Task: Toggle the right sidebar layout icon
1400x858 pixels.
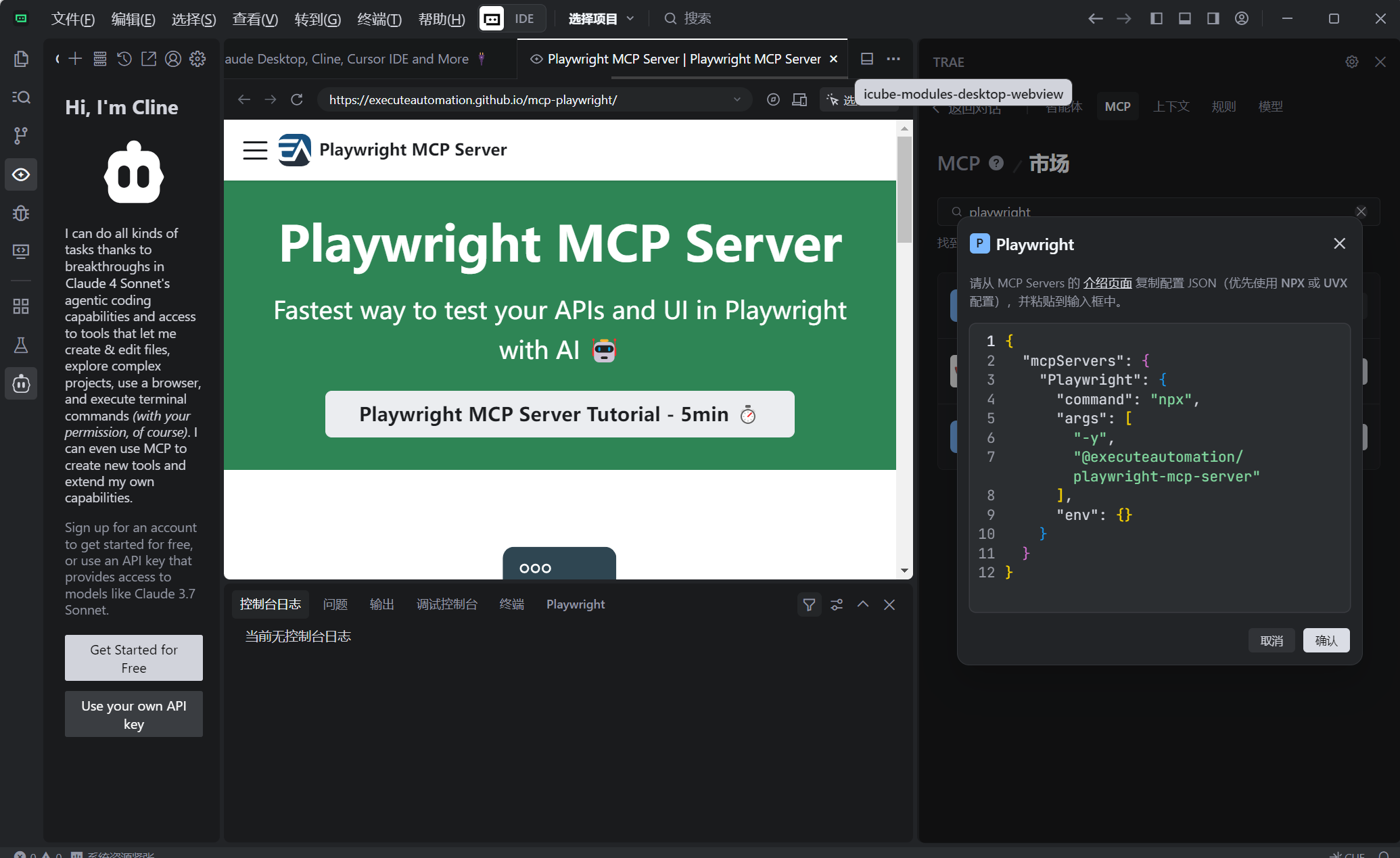Action: coord(1213,19)
